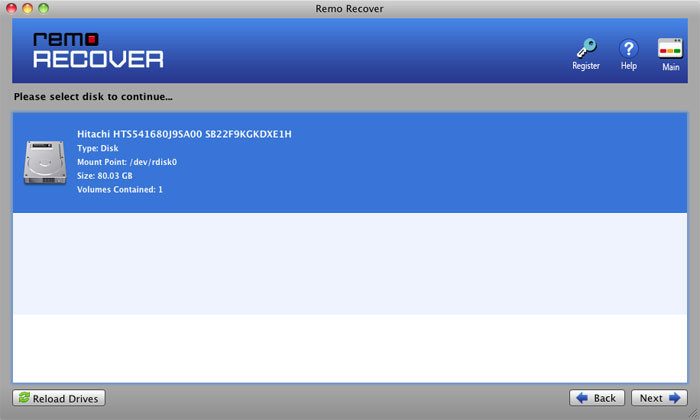
Task: Click 'Please select disk to continue' label
Action: coord(93,97)
